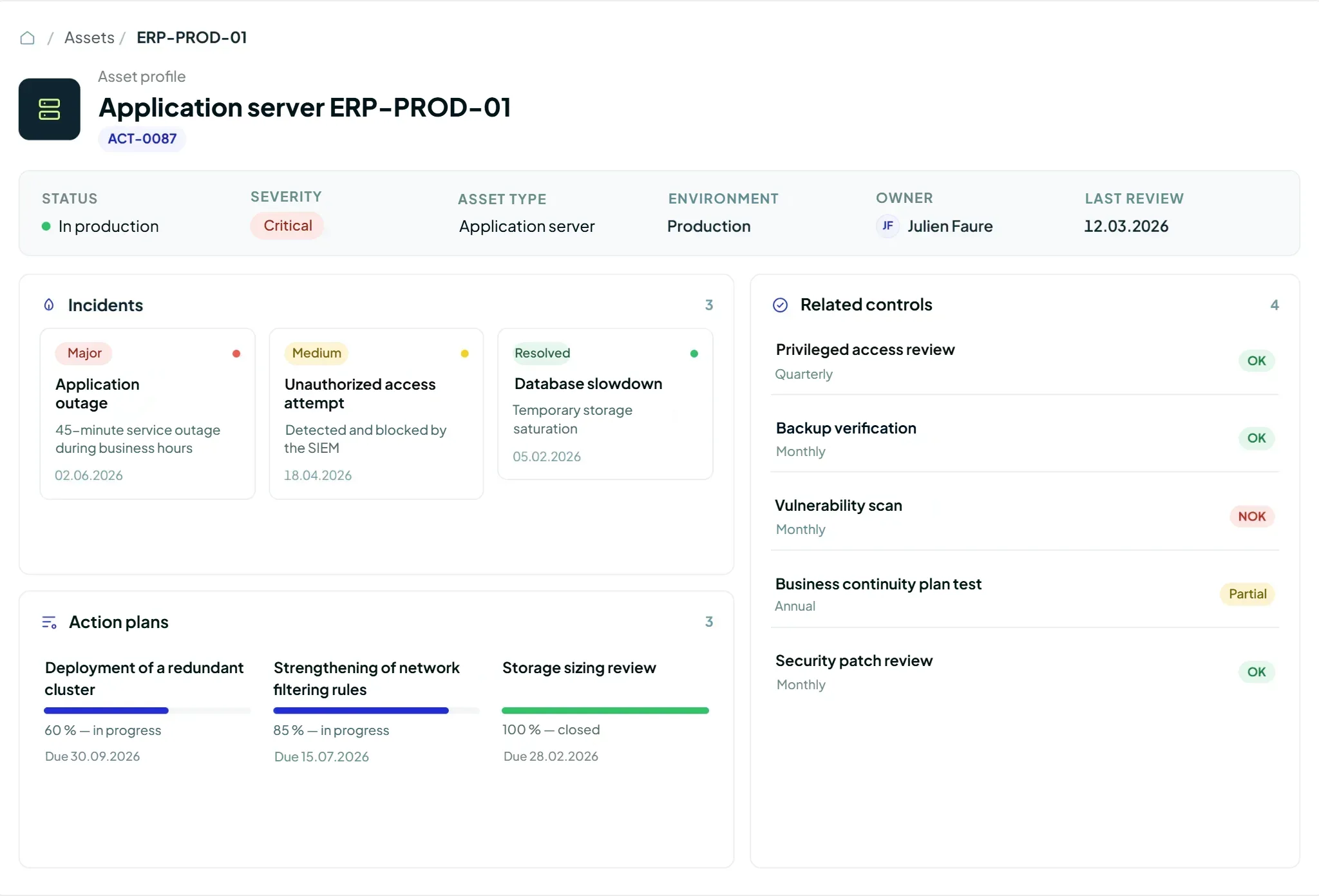Click the incident date 18.04.2026
Image resolution: width=1319 pixels, height=896 pixels.
[x=318, y=475]
